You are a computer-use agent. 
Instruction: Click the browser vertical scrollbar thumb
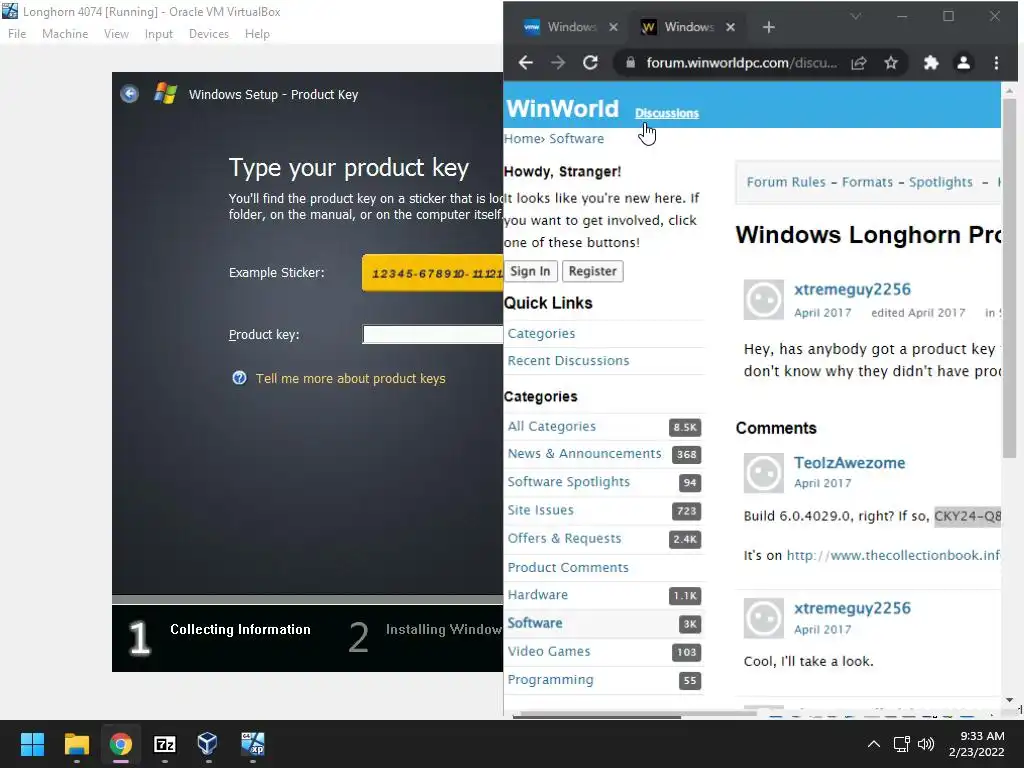[x=1010, y=278]
